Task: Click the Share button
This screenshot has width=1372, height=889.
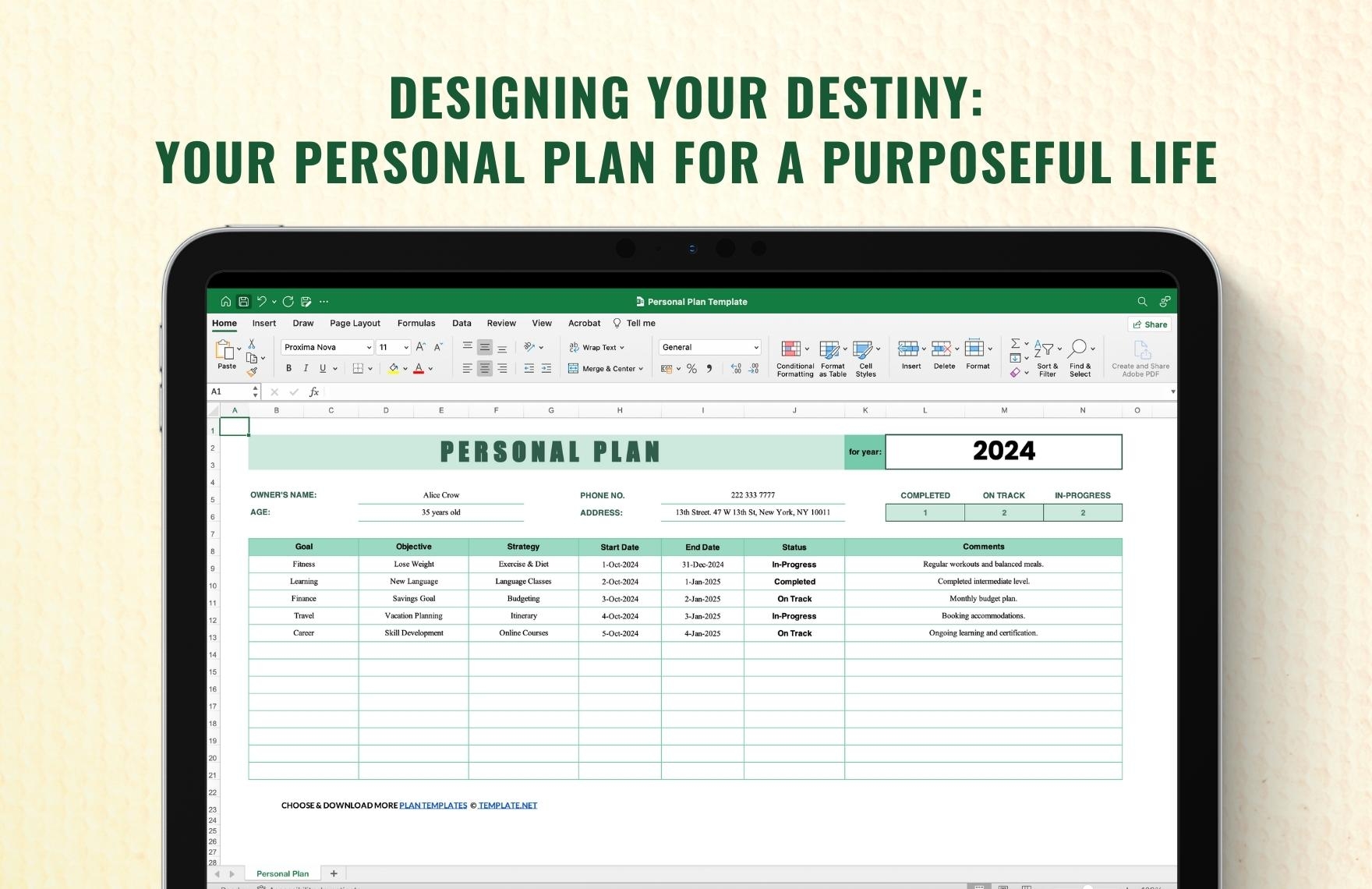Action: tap(1150, 324)
